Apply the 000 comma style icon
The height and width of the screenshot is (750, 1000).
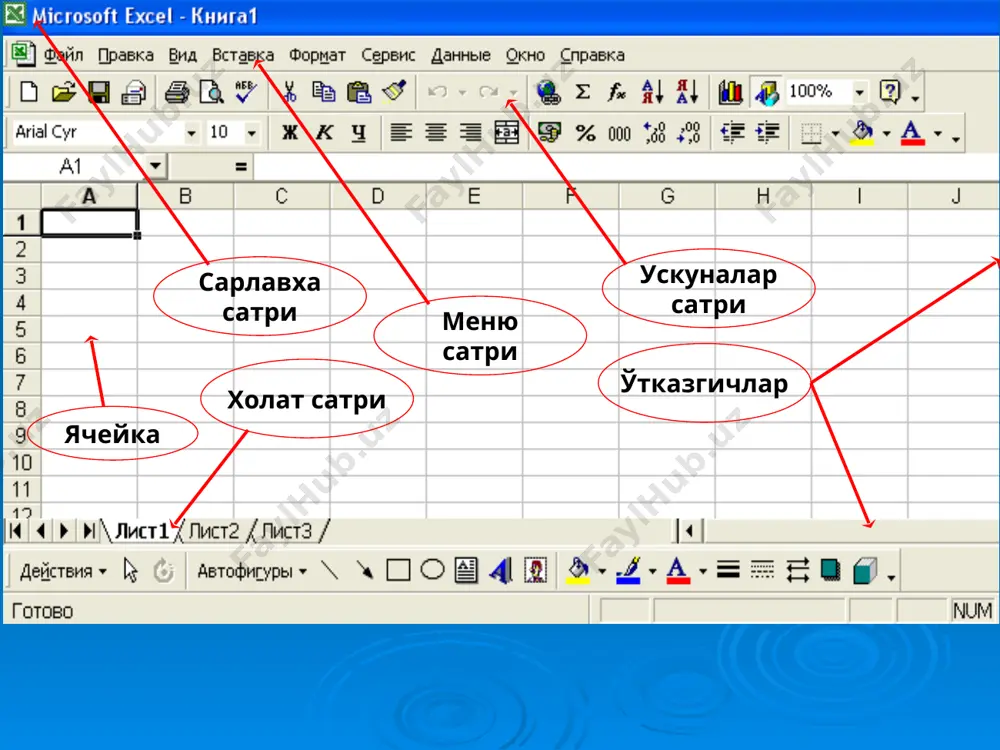point(619,133)
